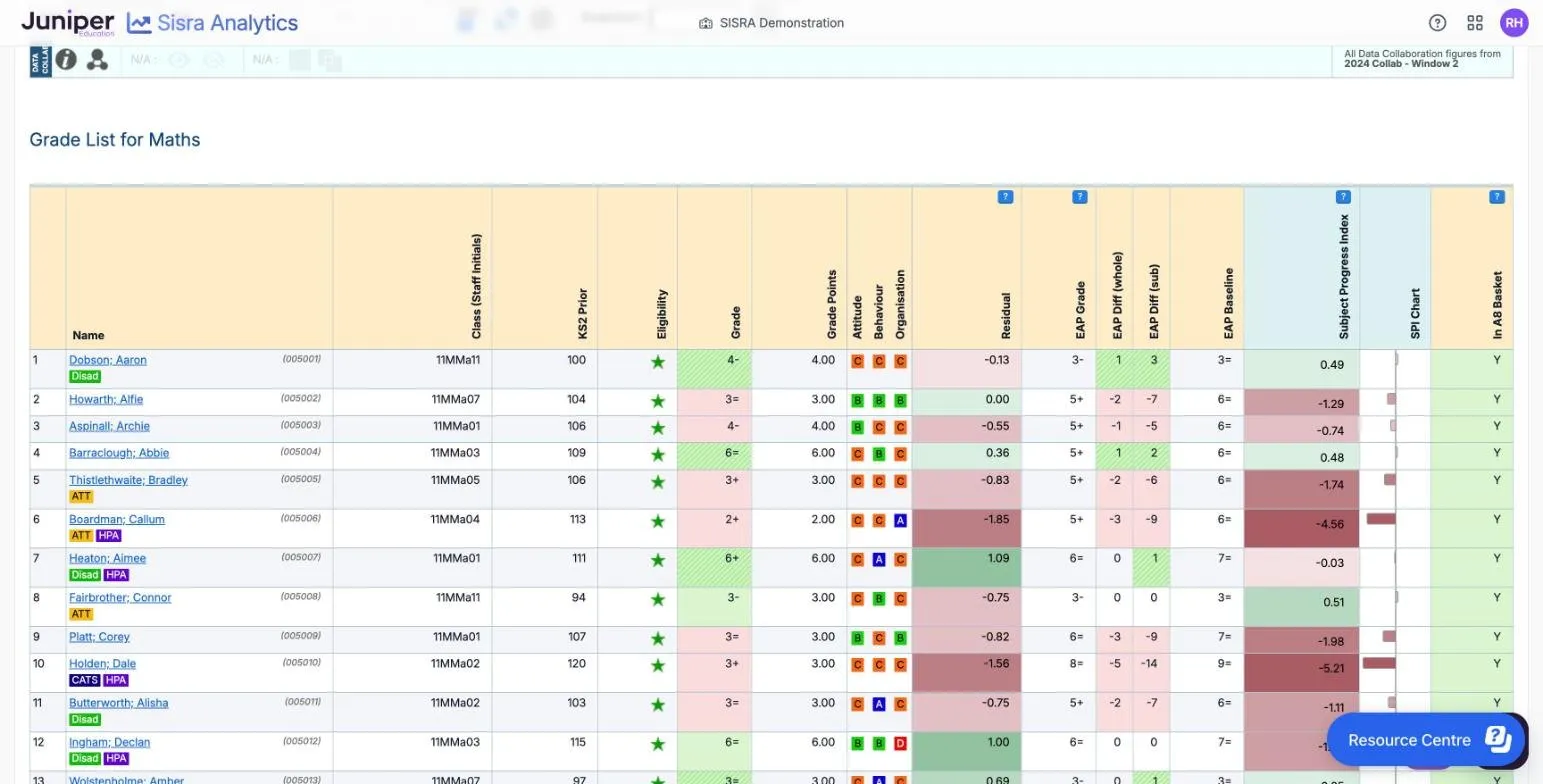Open the EAP Grade column help badge
The image size is (1543, 784).
coord(1079,197)
